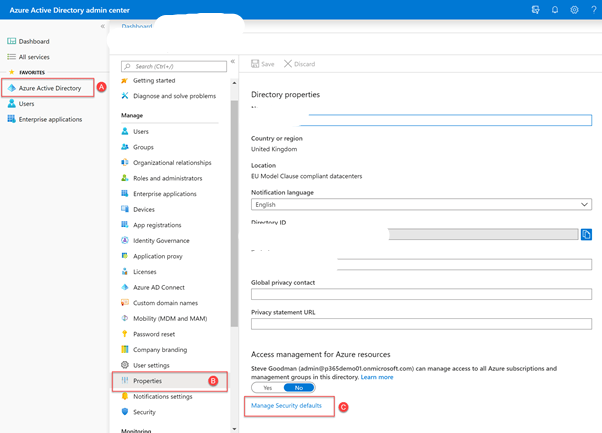The height and width of the screenshot is (433, 602).
Task: Open the settings gear in the header
Action: pos(574,10)
